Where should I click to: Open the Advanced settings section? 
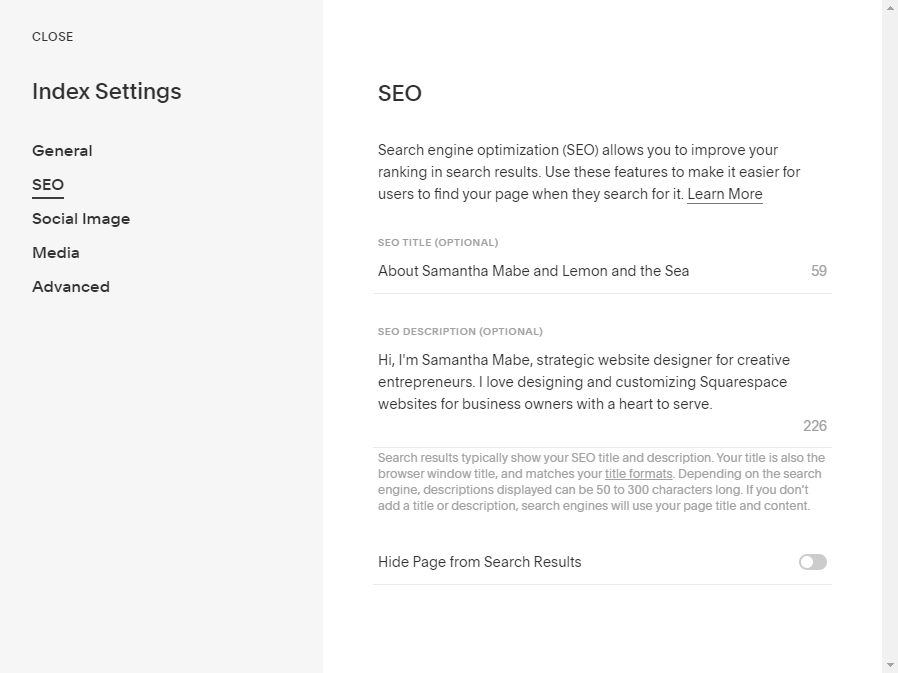tap(71, 287)
